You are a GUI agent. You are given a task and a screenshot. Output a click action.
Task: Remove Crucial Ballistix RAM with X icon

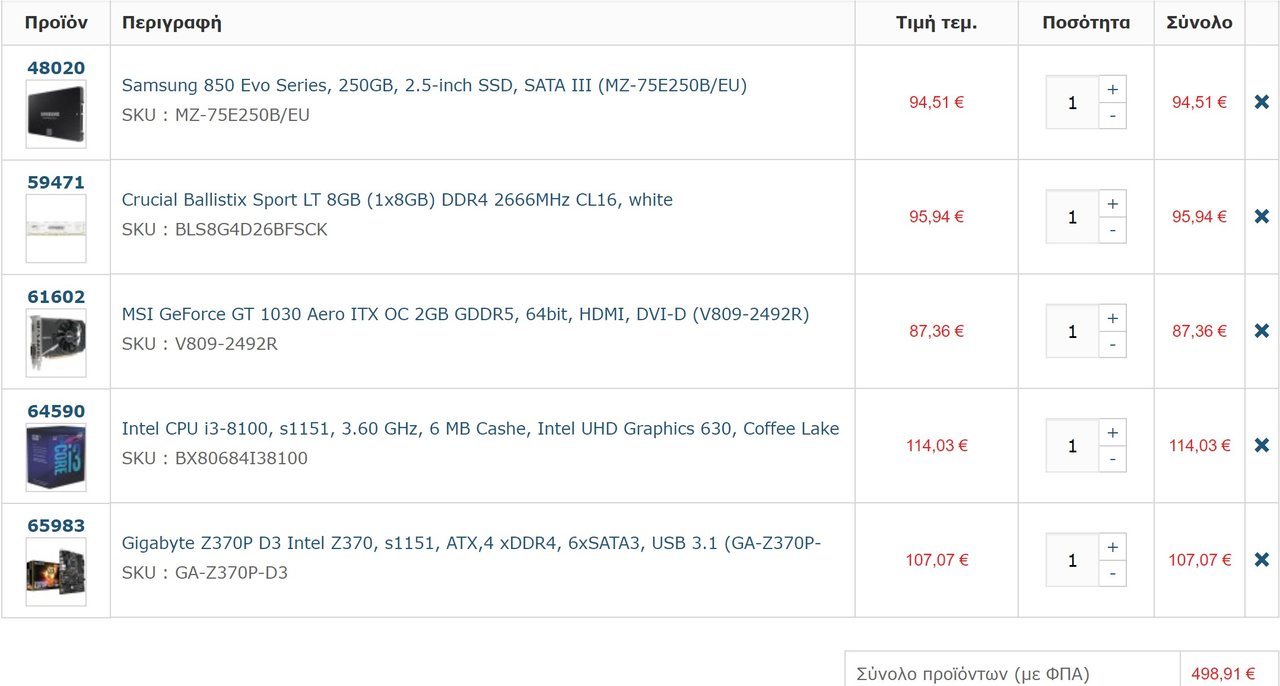(1262, 216)
